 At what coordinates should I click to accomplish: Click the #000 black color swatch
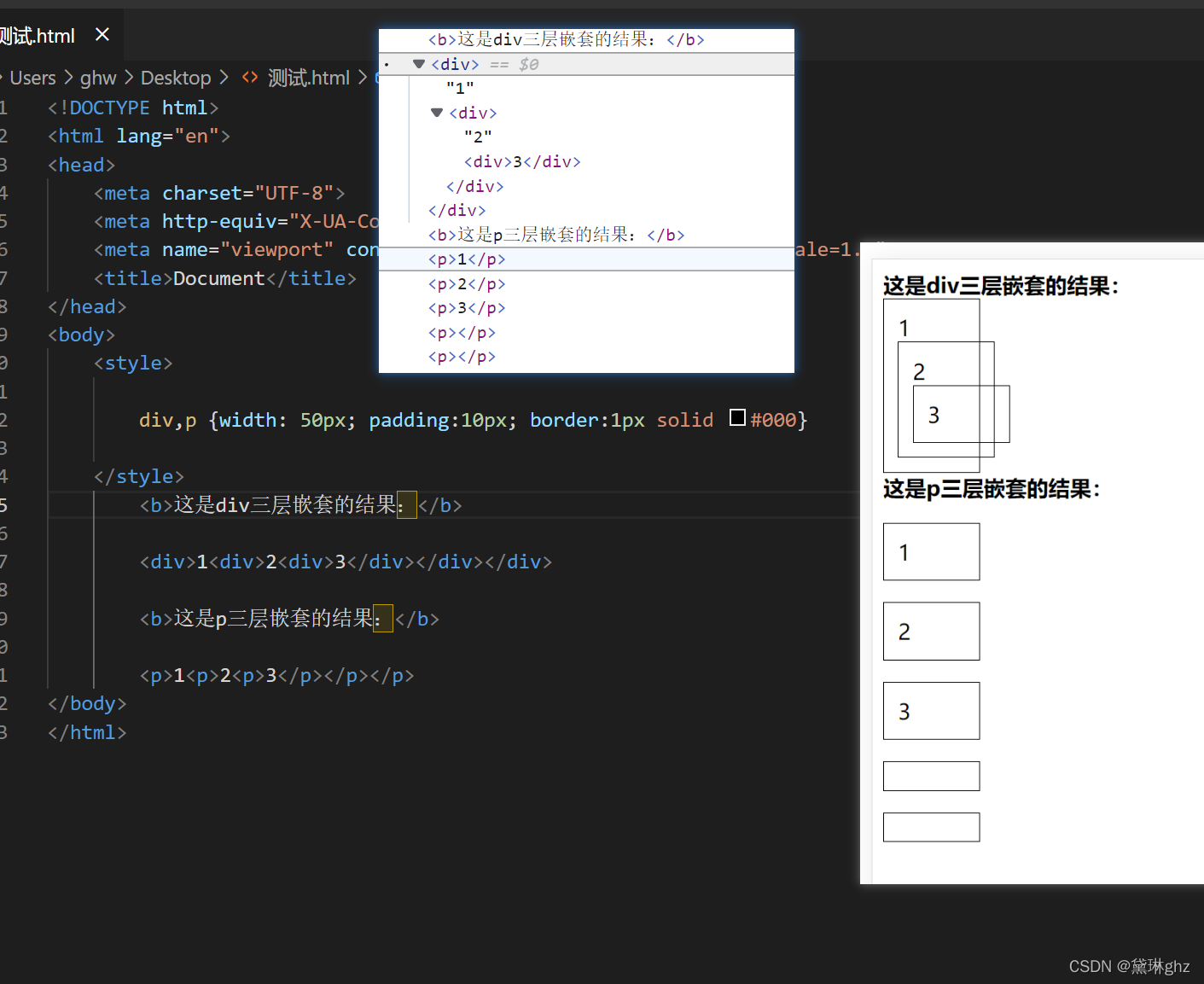point(738,417)
